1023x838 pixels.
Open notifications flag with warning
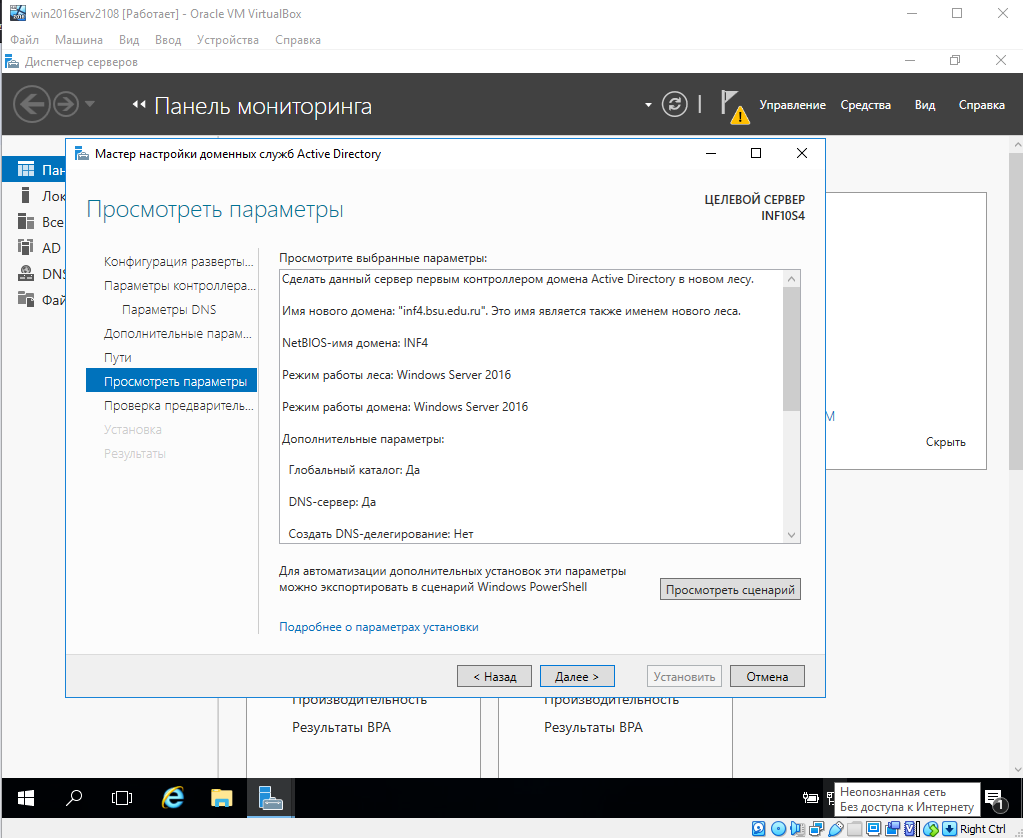tap(735, 106)
